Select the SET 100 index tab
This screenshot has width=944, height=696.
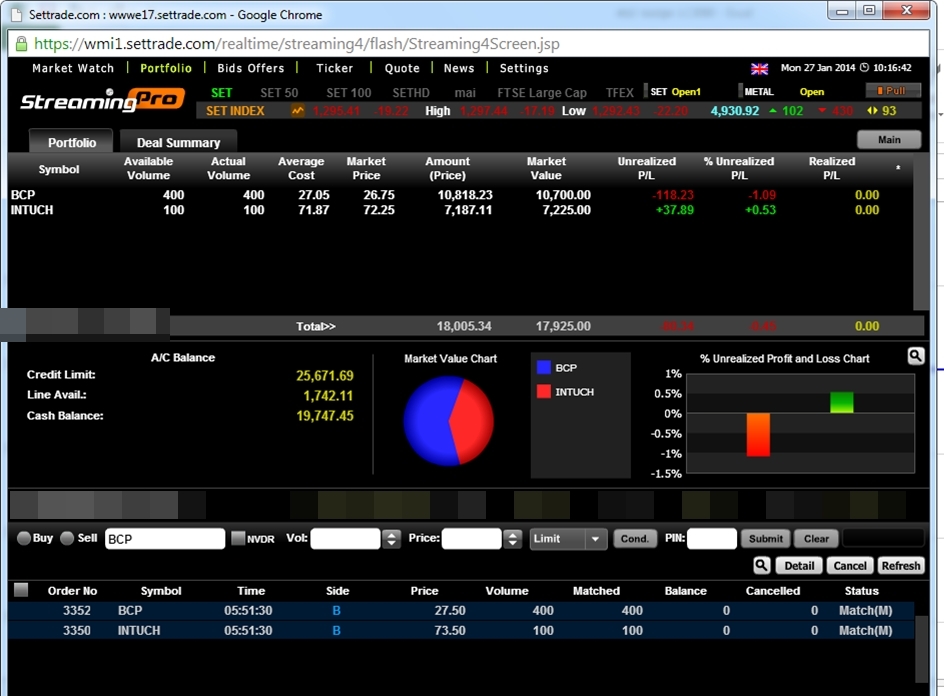tap(349, 93)
